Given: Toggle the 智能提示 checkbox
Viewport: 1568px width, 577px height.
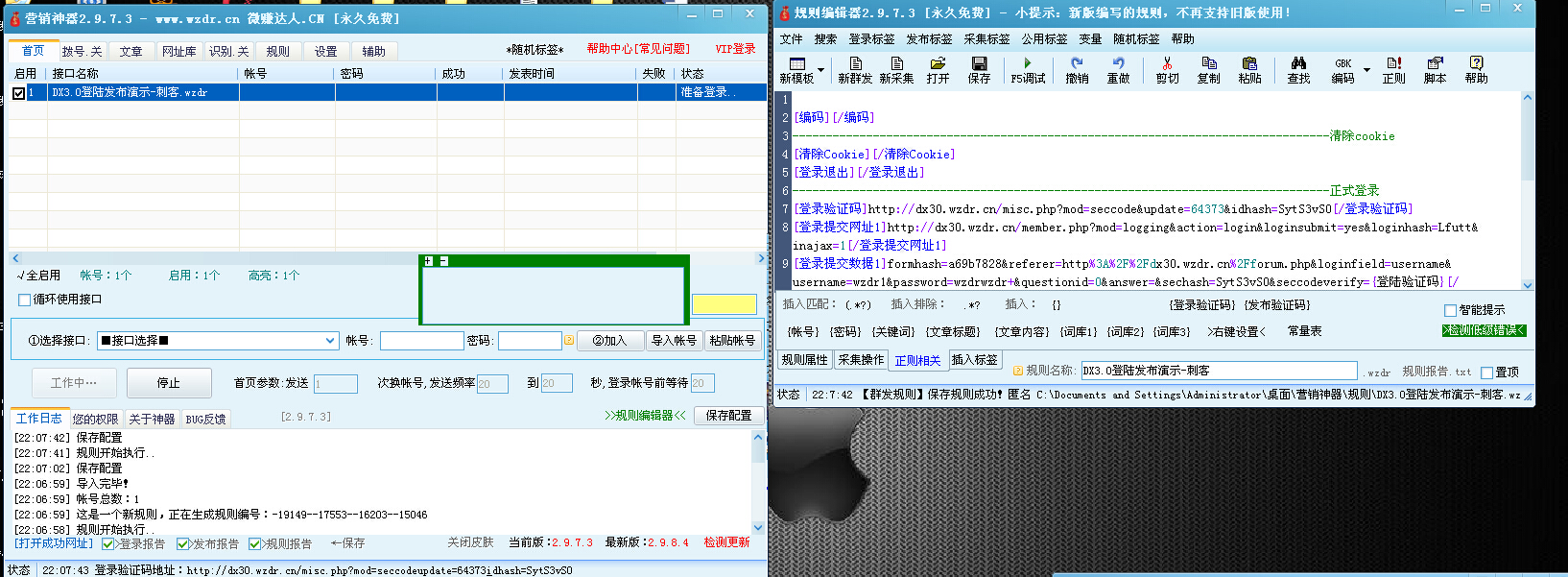Looking at the screenshot, I should pyautogui.click(x=1450, y=310).
